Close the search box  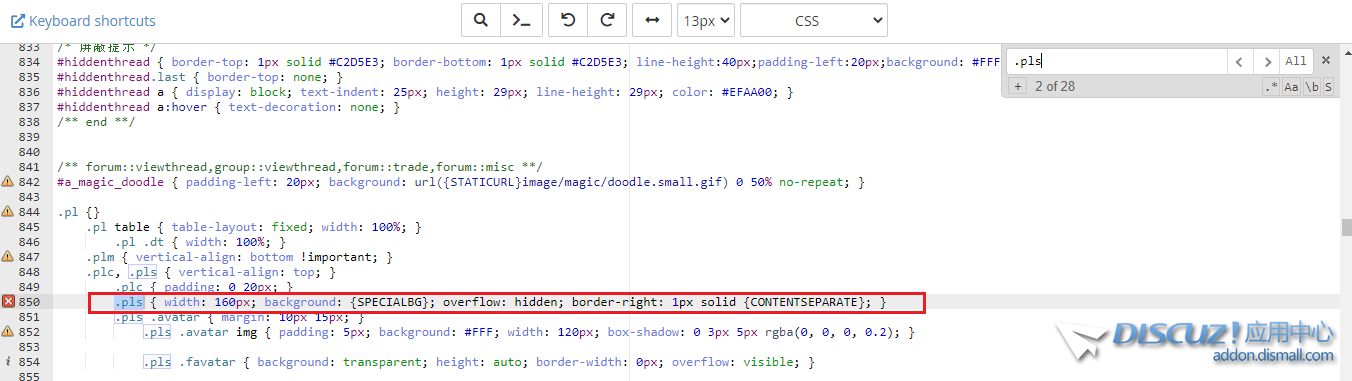coord(1326,61)
